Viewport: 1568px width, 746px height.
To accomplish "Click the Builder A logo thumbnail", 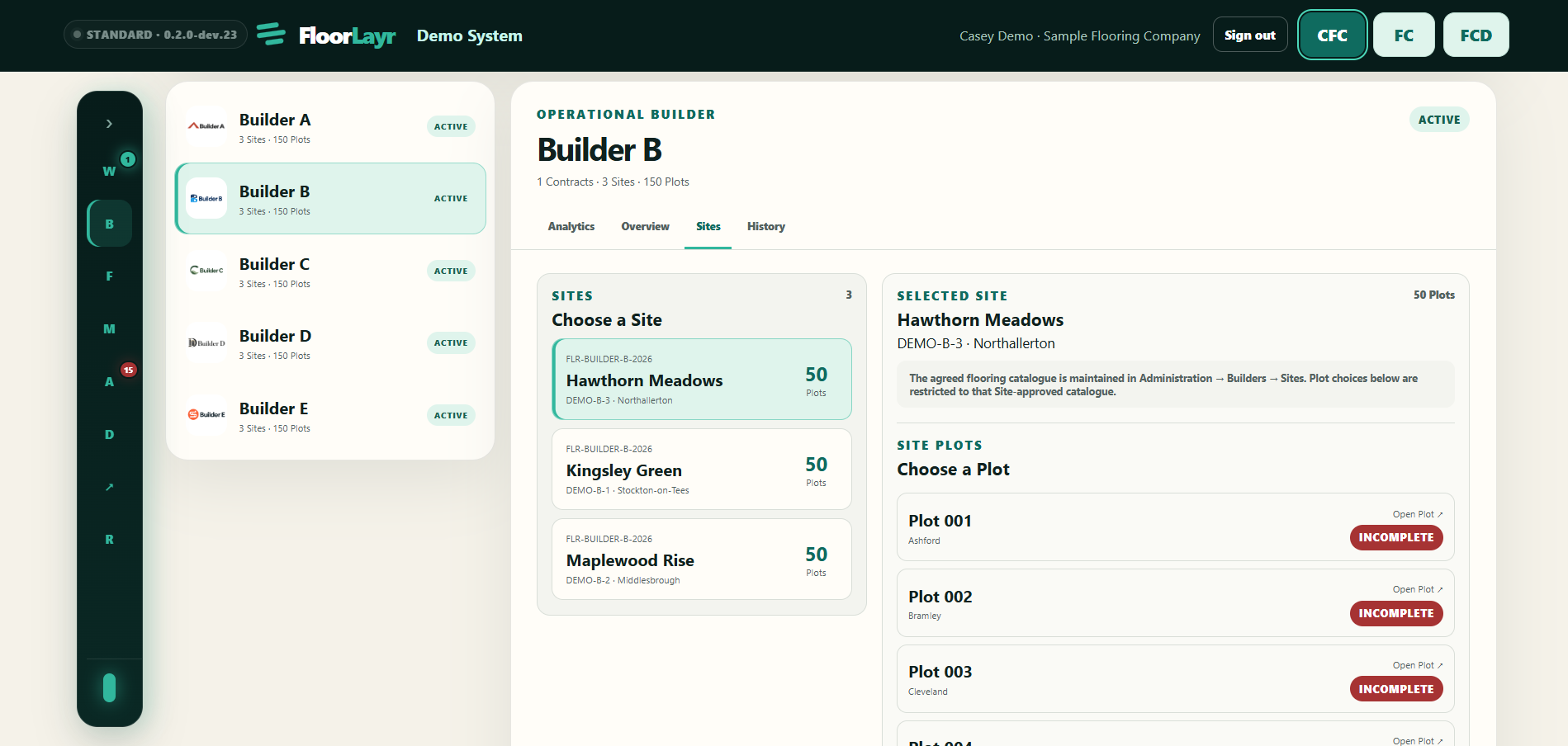I will tap(206, 126).
